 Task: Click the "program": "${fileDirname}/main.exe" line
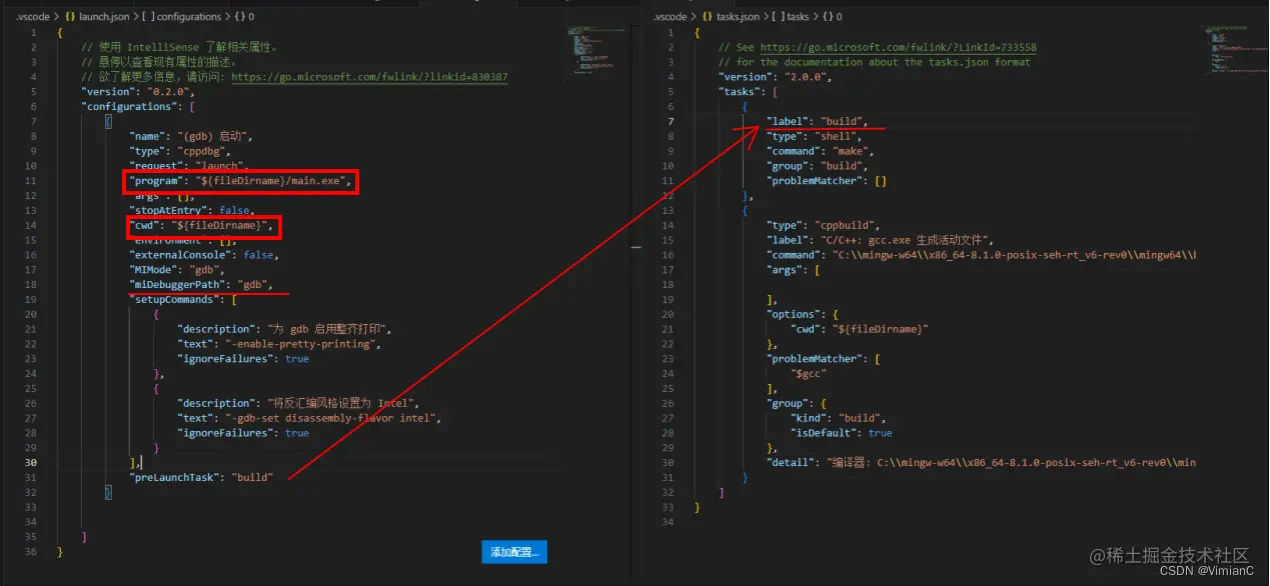point(241,181)
